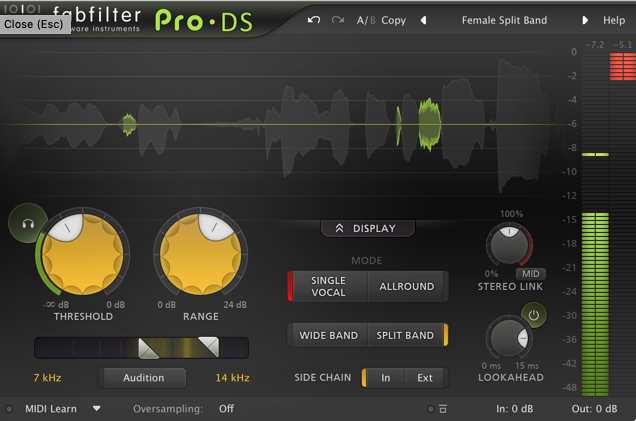Click the In: 0 dB input level
Image resolution: width=636 pixels, height=421 pixels.
(514, 409)
